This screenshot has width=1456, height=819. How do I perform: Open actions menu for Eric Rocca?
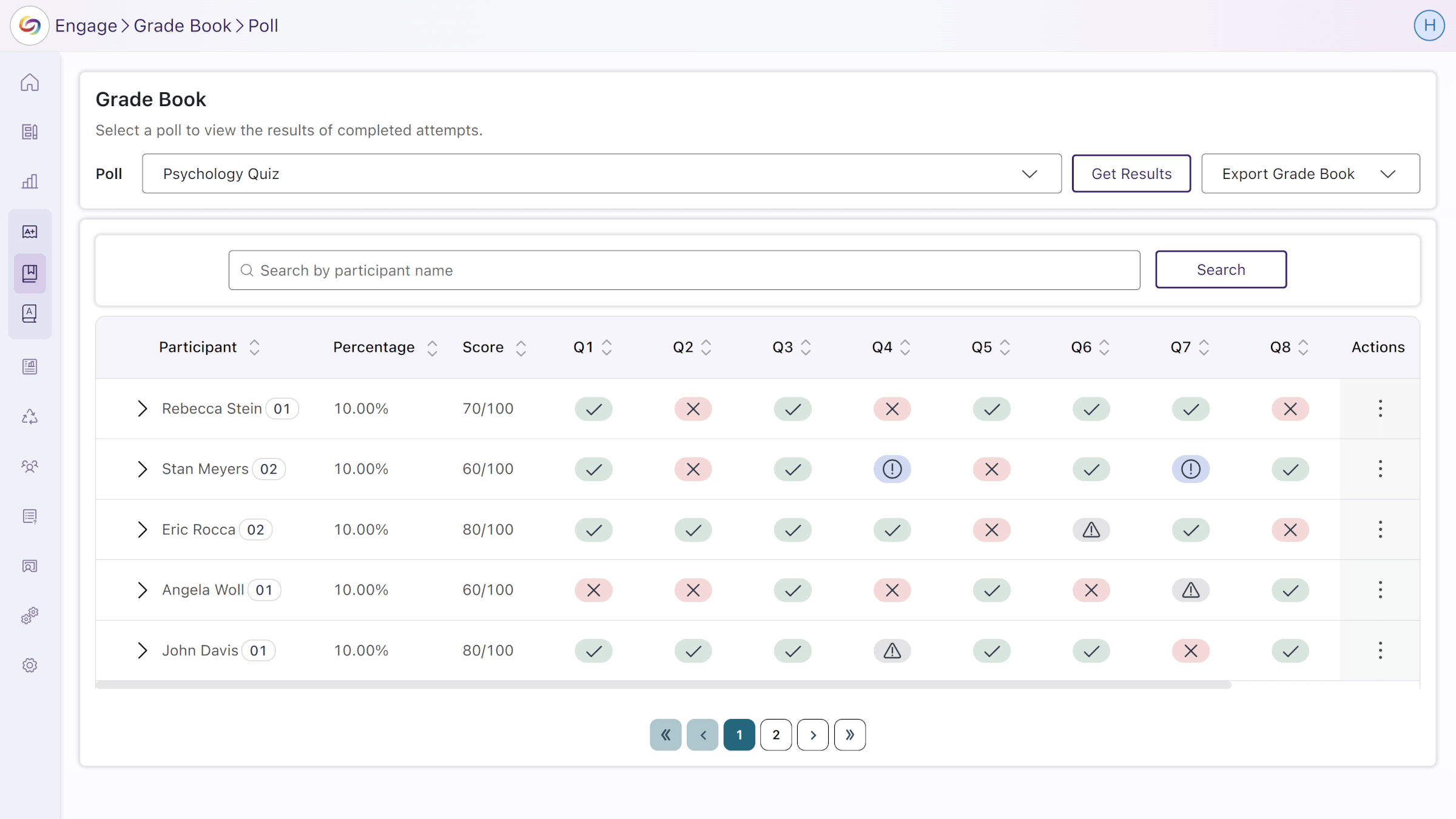coord(1380,529)
